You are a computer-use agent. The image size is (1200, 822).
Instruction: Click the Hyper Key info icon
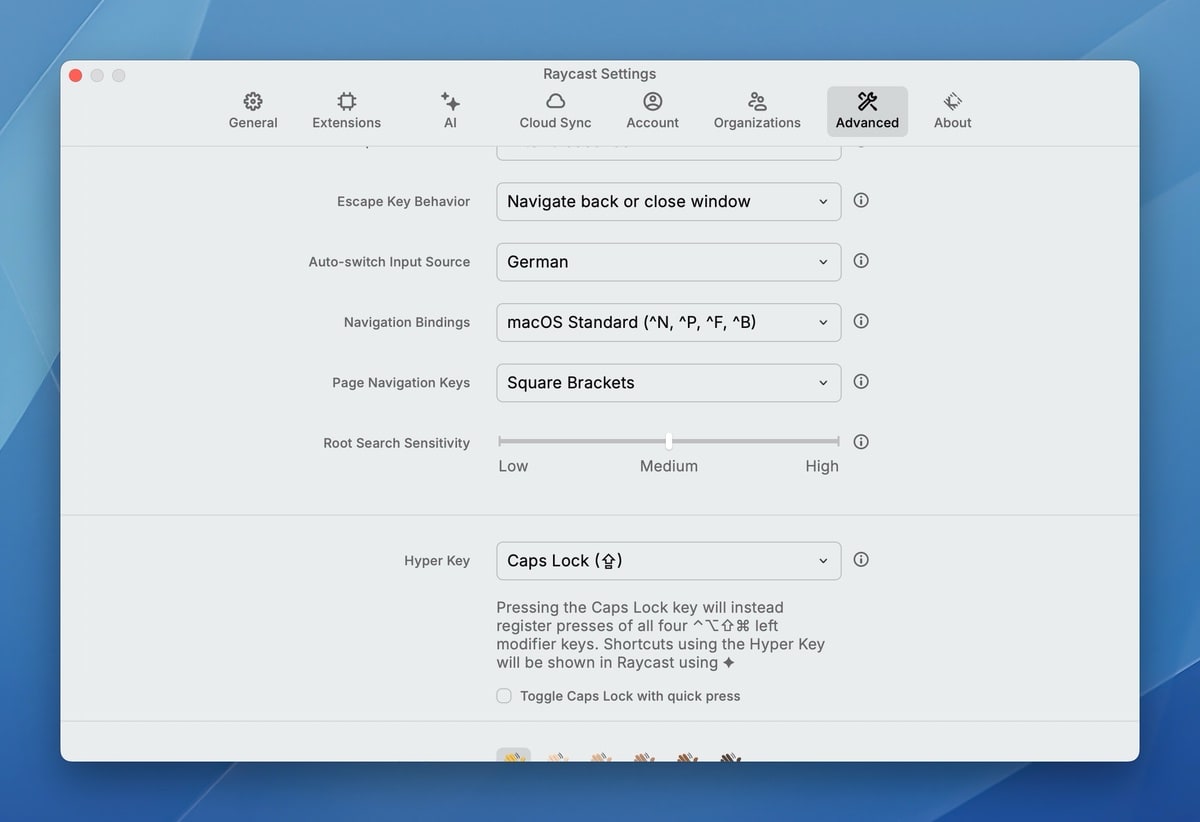pos(861,559)
